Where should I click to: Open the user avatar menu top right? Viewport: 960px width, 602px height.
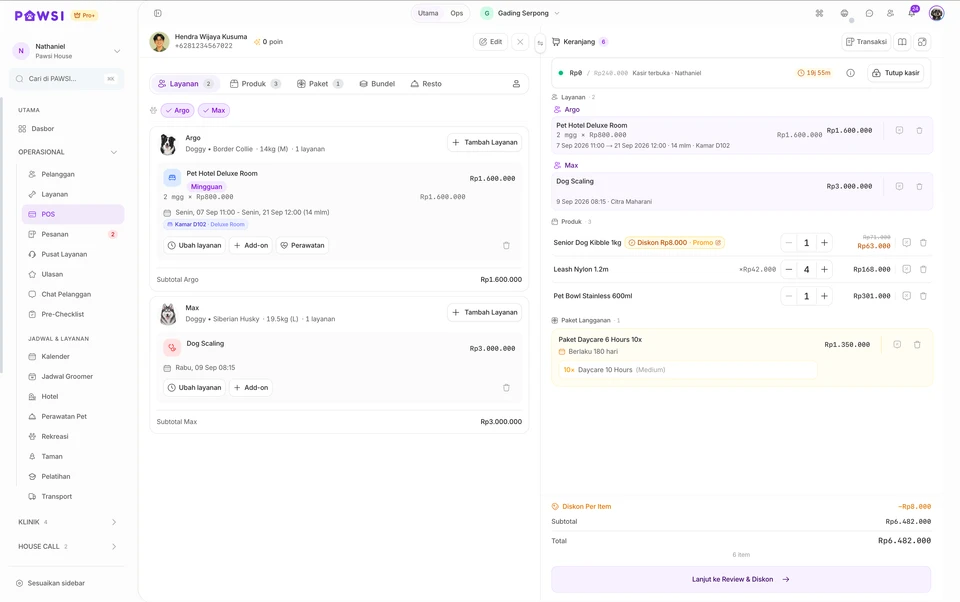pos(936,13)
